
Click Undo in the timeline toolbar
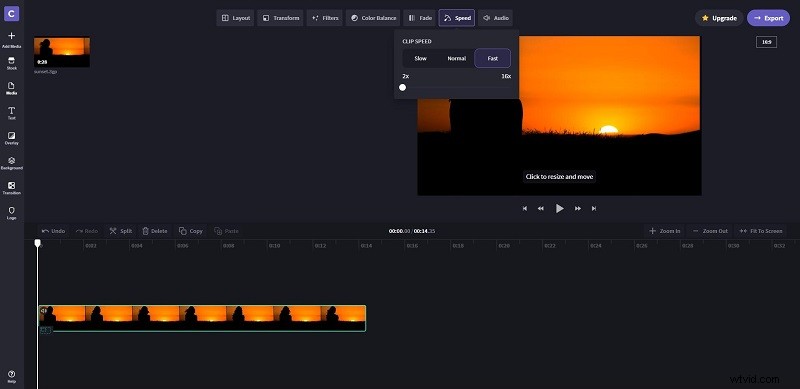click(x=53, y=231)
